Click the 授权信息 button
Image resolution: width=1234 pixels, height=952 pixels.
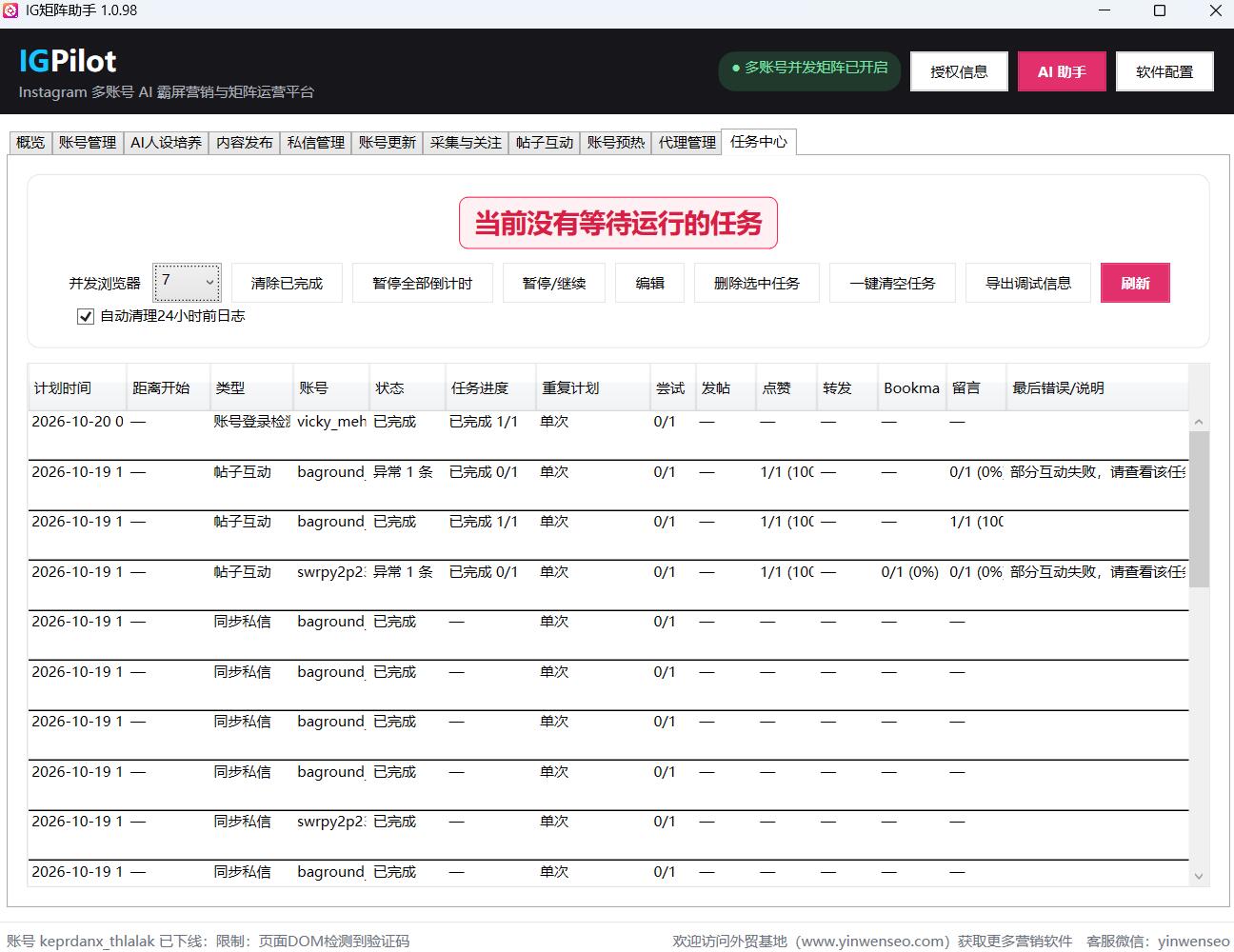pyautogui.click(x=959, y=71)
